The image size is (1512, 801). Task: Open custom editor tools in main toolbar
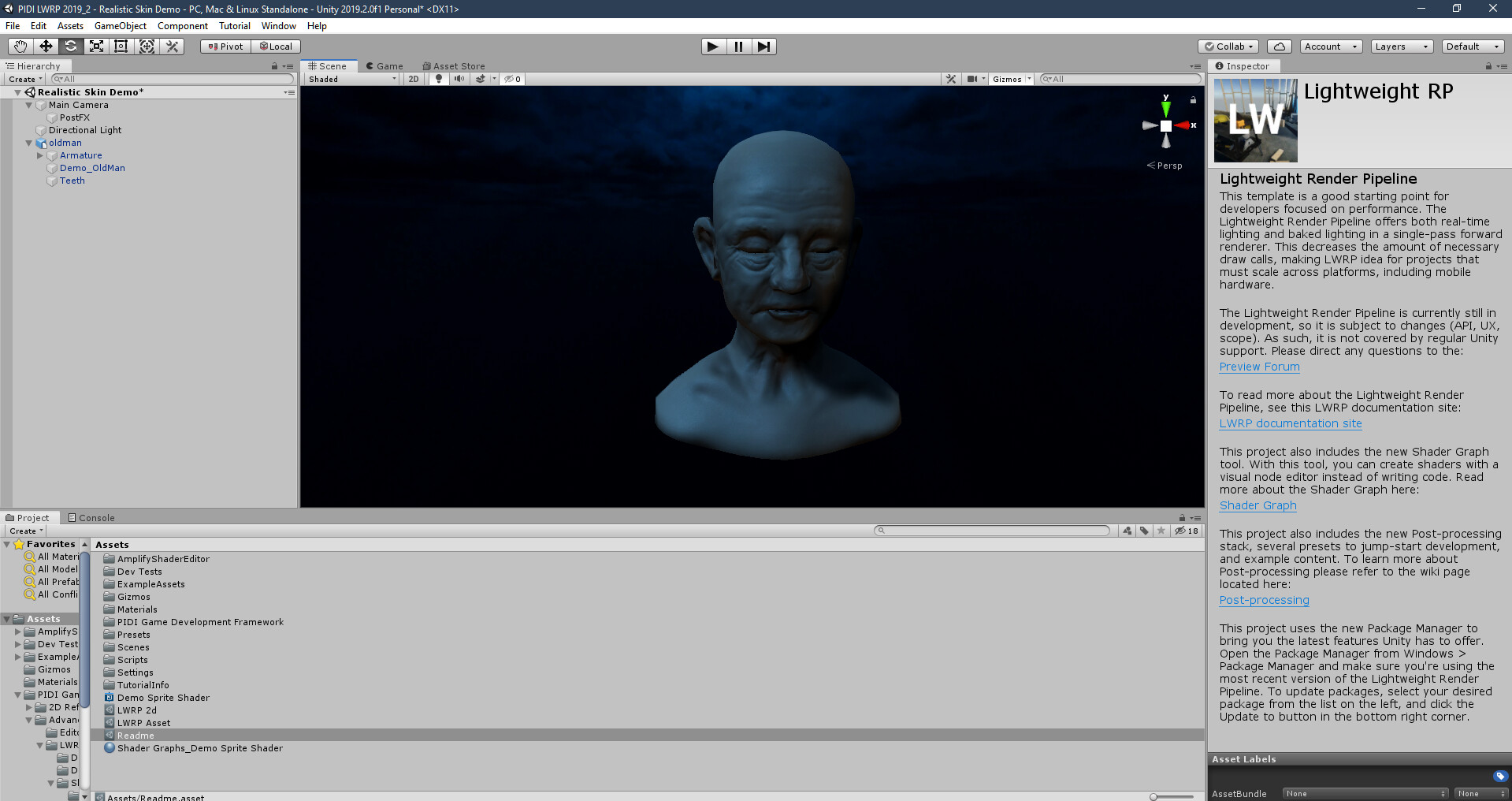coord(172,47)
